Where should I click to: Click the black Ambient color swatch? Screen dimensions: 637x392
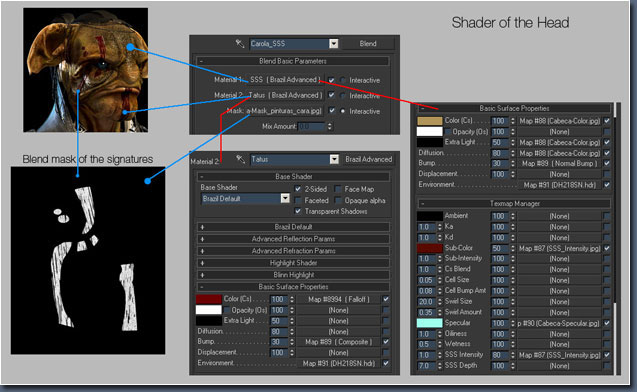(430, 216)
